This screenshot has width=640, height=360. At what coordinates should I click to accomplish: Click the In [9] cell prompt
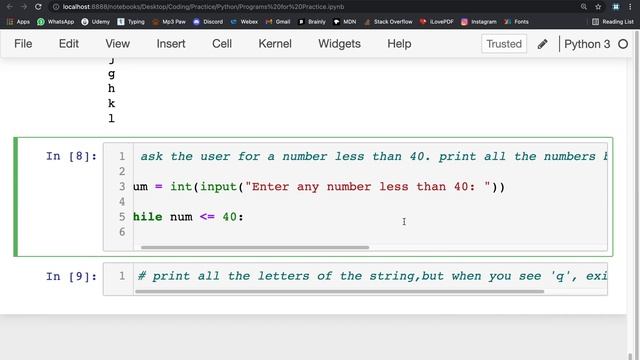[x=71, y=277]
